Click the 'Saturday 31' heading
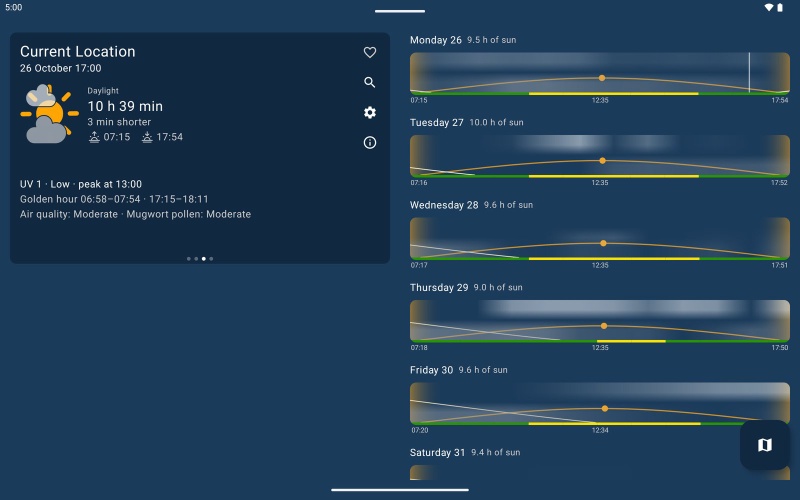This screenshot has height=500, width=800. click(437, 453)
